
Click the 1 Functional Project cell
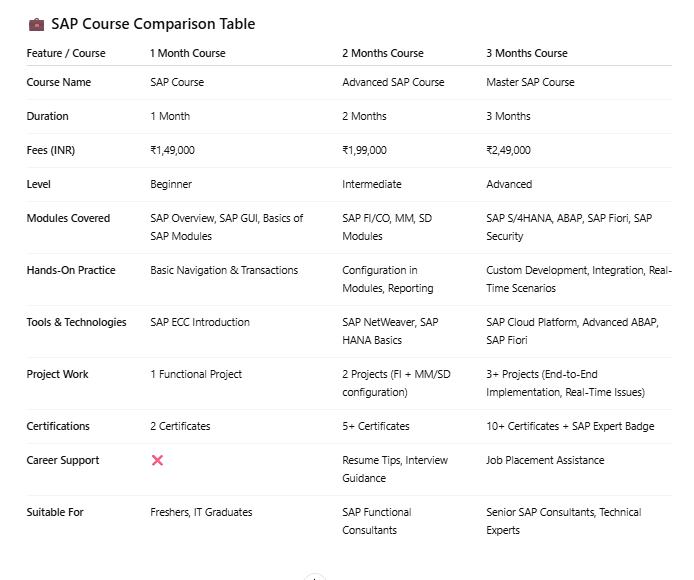click(196, 374)
